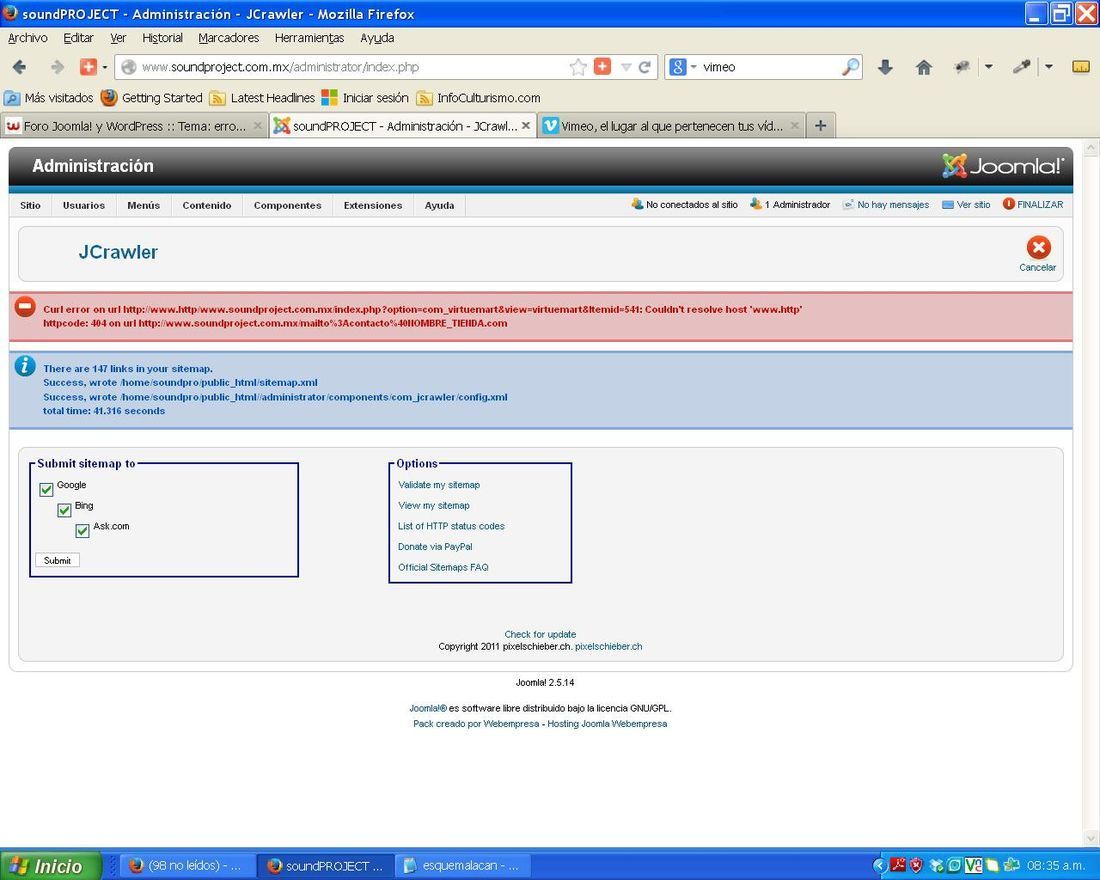Switch to (98 no leídos) taskbar window
1100x880 pixels.
pos(188,866)
